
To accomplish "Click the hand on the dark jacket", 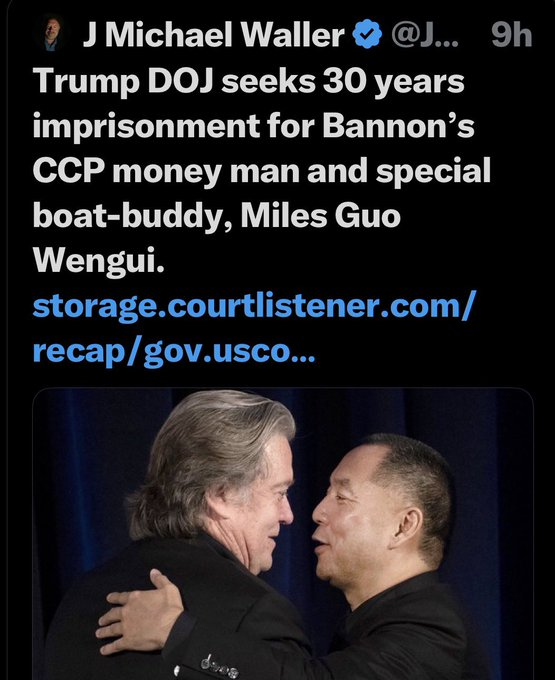I will tap(140, 612).
